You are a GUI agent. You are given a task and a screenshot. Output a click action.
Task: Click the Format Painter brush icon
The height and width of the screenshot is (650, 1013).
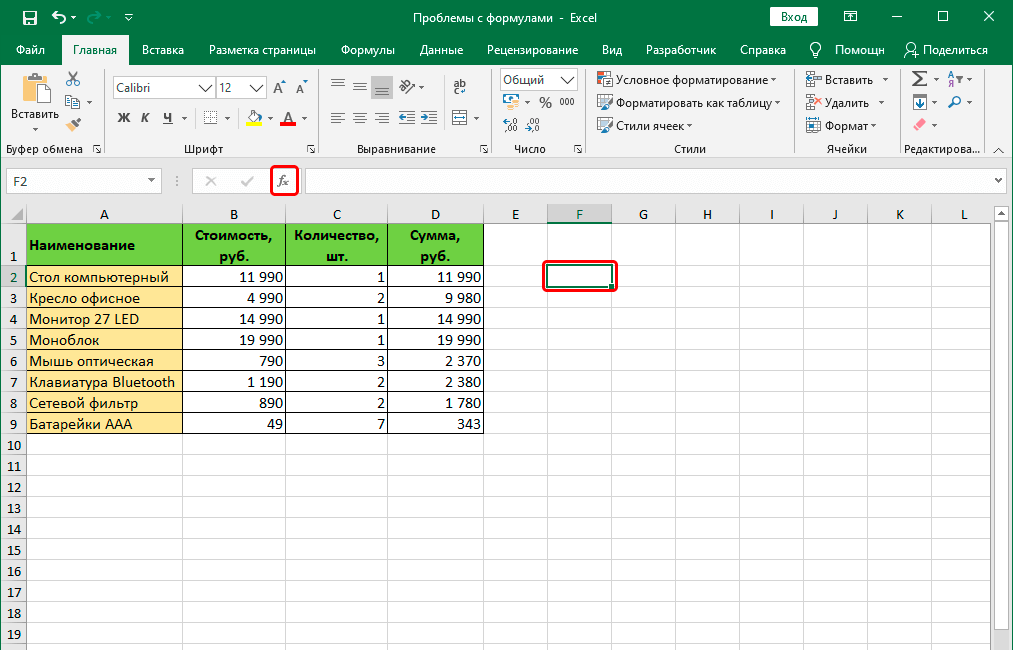tap(73, 124)
